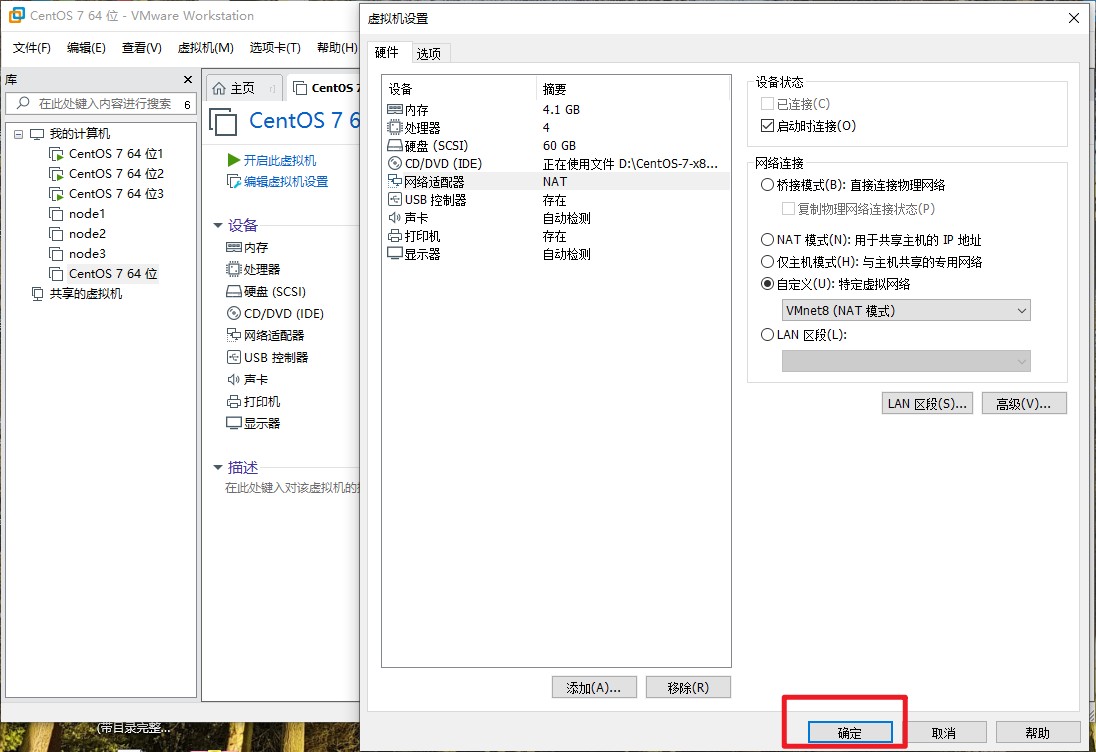1096x752 pixels.
Task: Click the 帮助 button in dialog
Action: tap(1037, 732)
